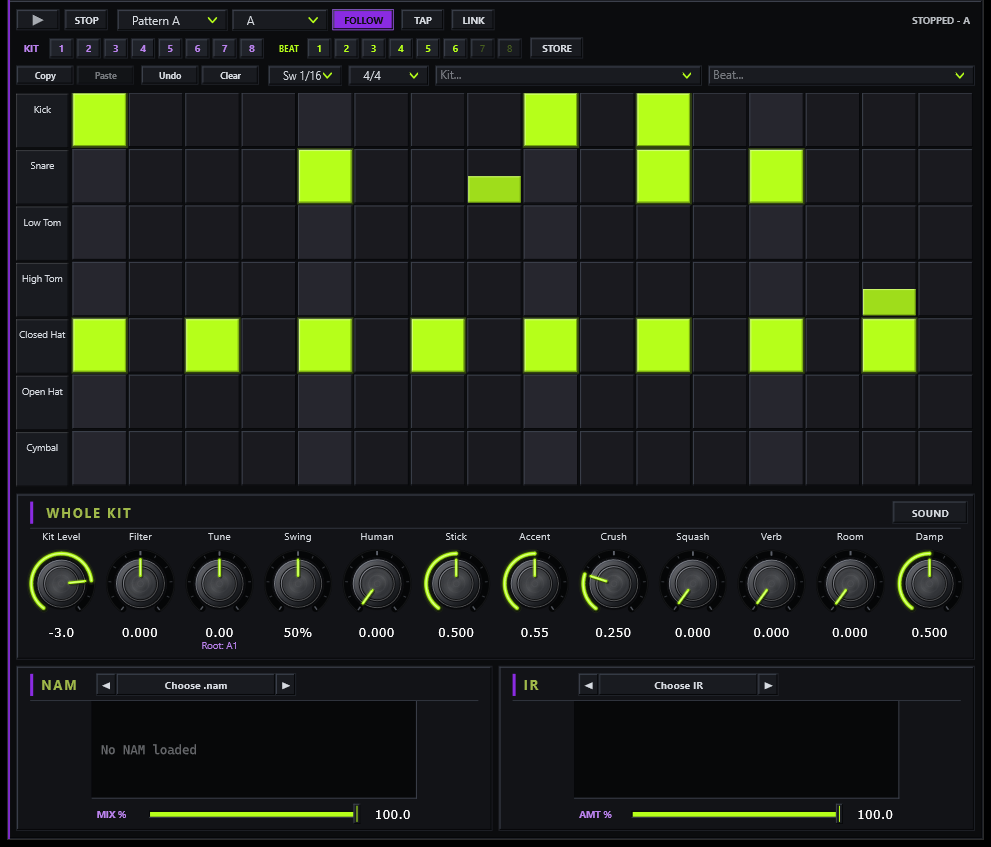Click the Kit Level value -3.0

(61, 632)
